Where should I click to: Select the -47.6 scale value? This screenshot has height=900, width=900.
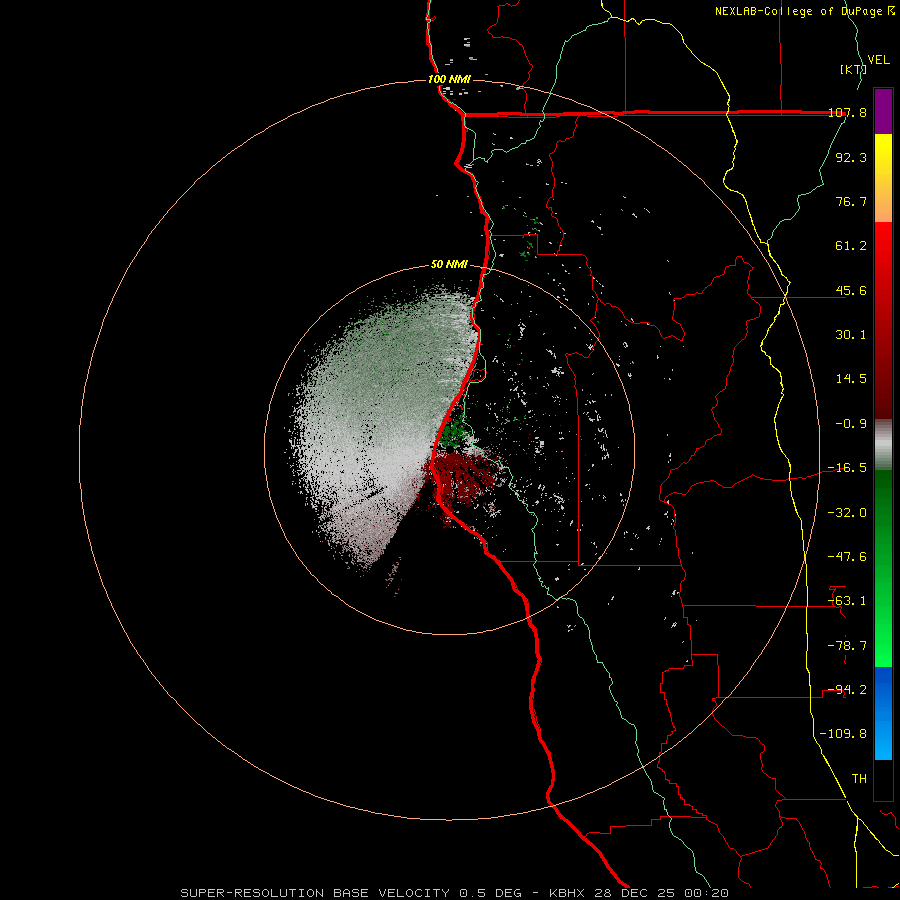[x=847, y=557]
